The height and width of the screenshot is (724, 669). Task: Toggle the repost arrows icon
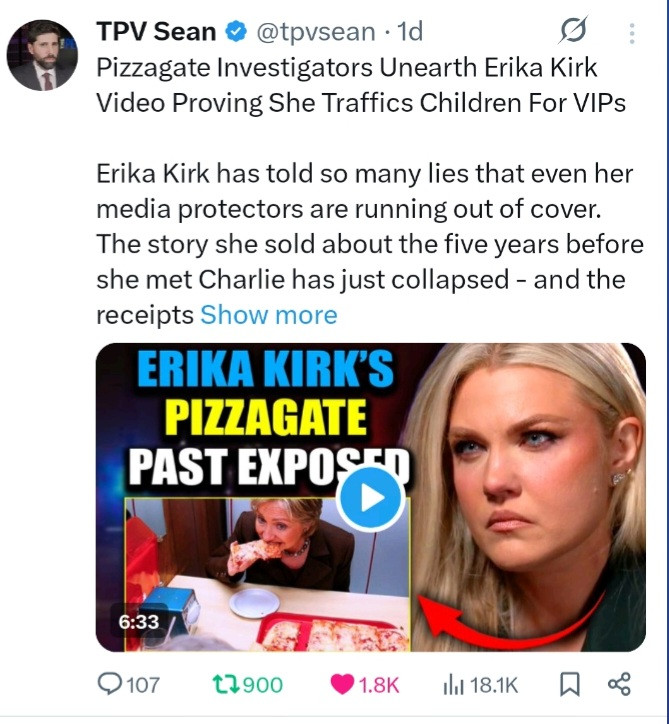pyautogui.click(x=226, y=684)
